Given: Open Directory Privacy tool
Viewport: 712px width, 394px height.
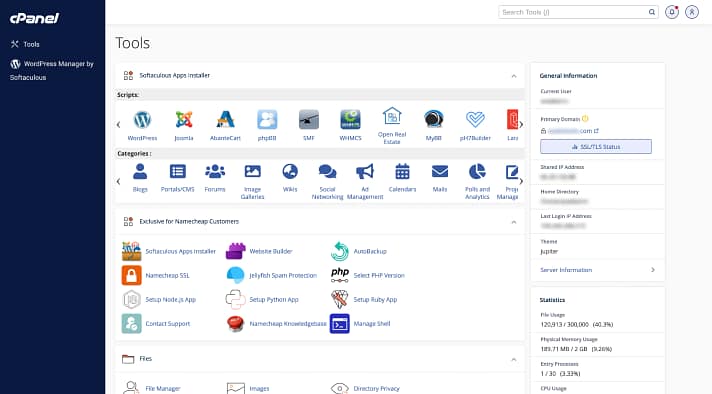Looking at the screenshot, I should click(x=376, y=389).
